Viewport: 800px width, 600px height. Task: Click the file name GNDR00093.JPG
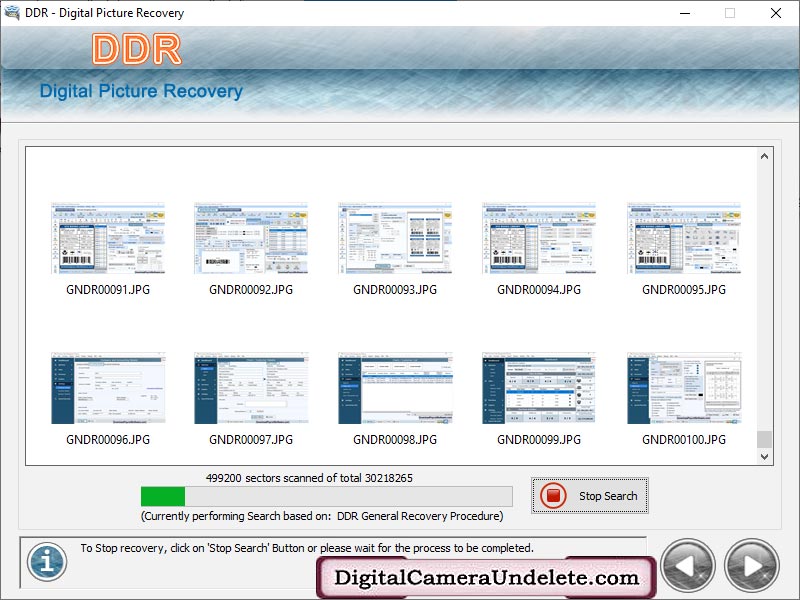point(395,290)
